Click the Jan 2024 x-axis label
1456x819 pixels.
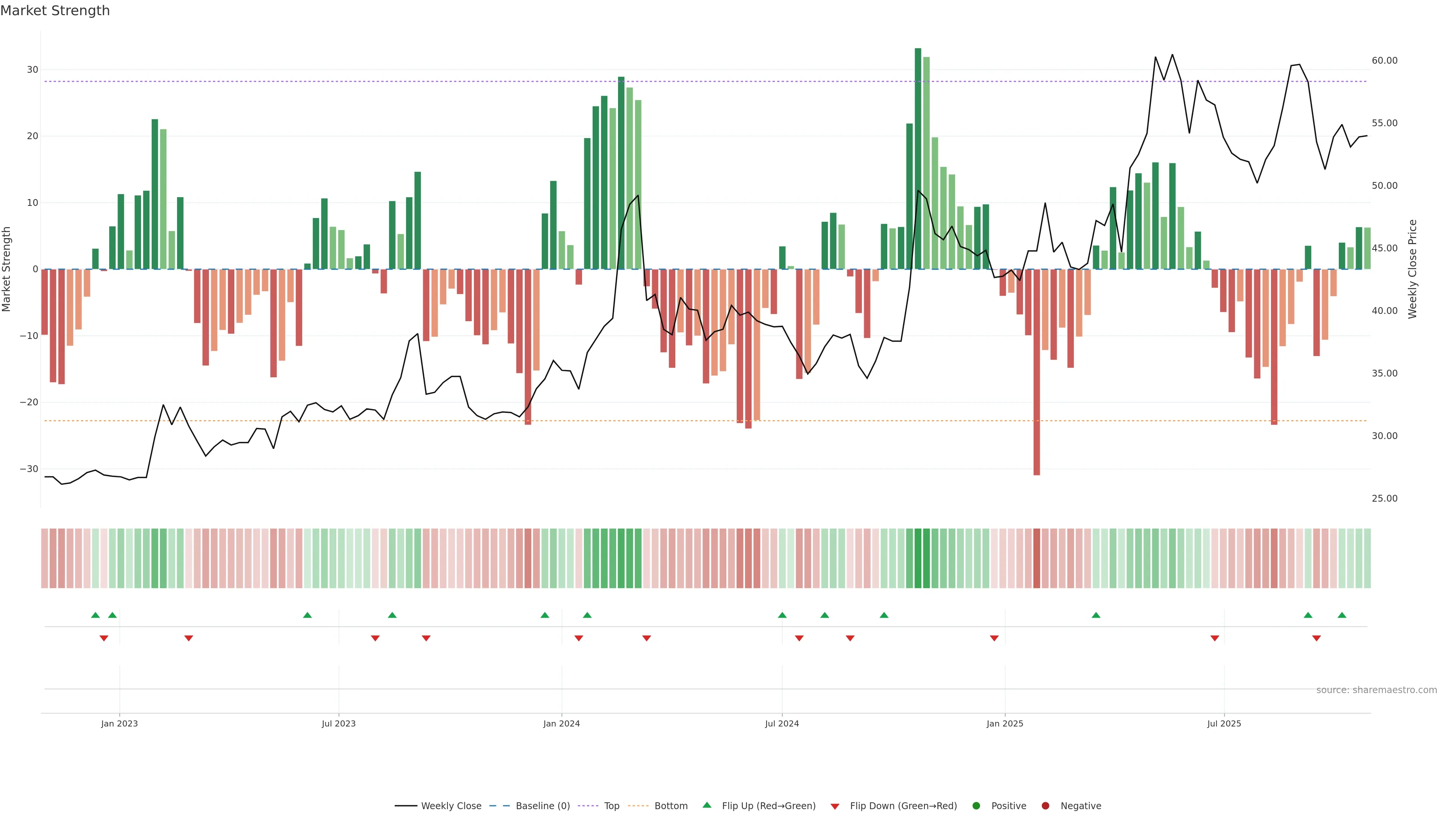[x=561, y=723]
